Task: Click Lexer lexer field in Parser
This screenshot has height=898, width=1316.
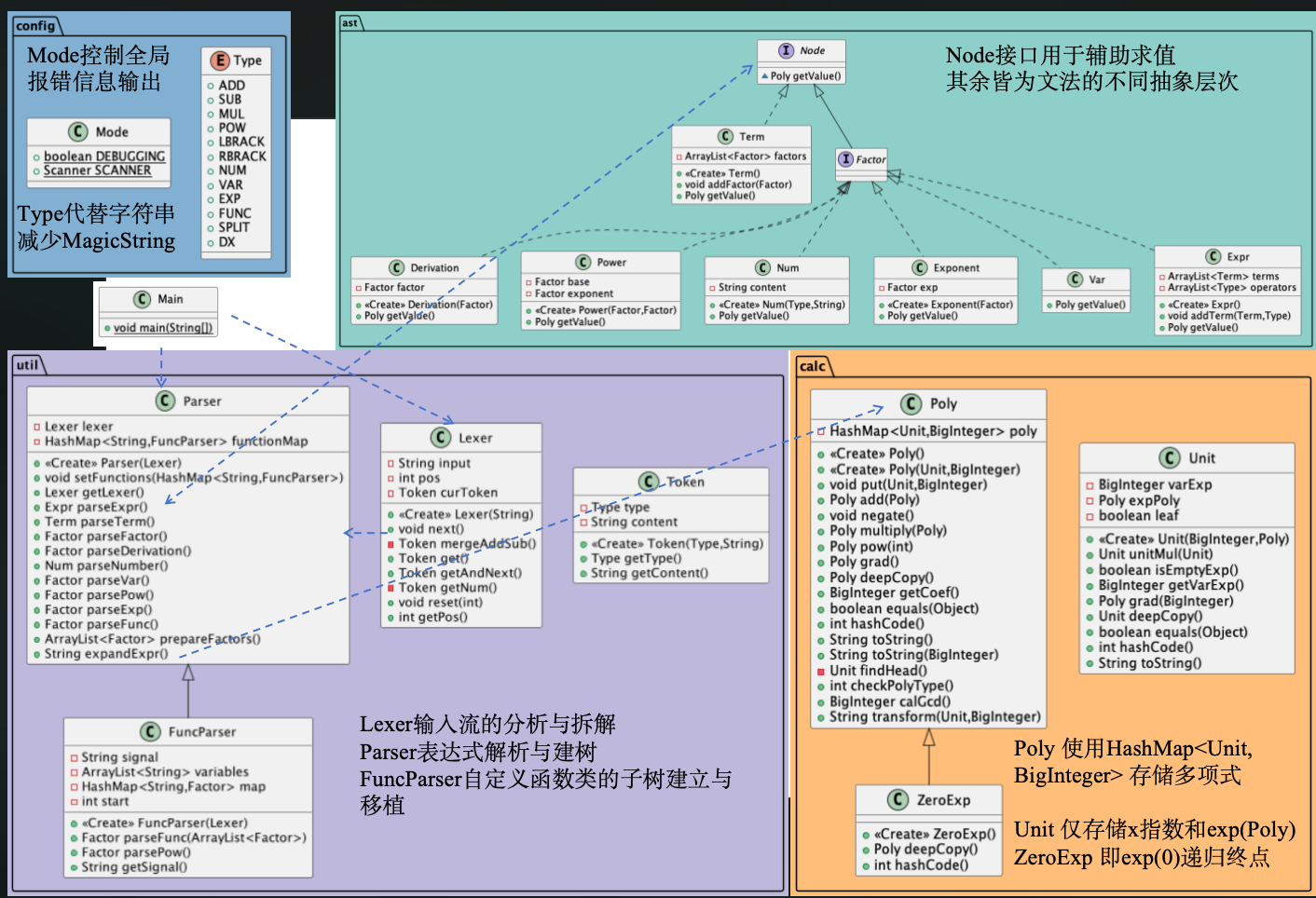Action: (x=78, y=427)
